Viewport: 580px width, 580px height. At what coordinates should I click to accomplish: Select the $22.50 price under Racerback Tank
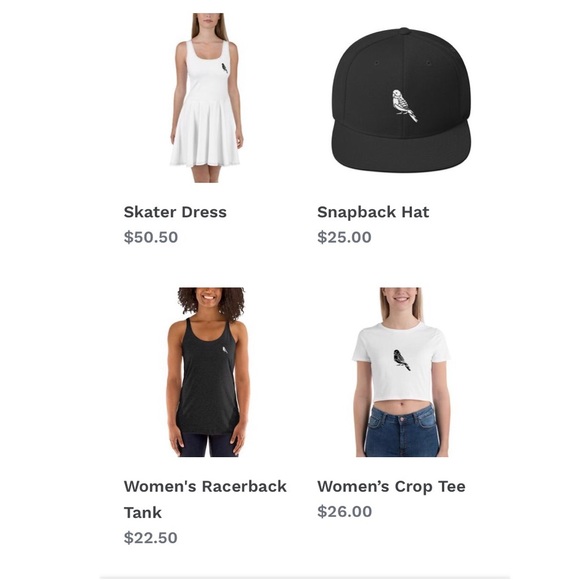point(151,537)
